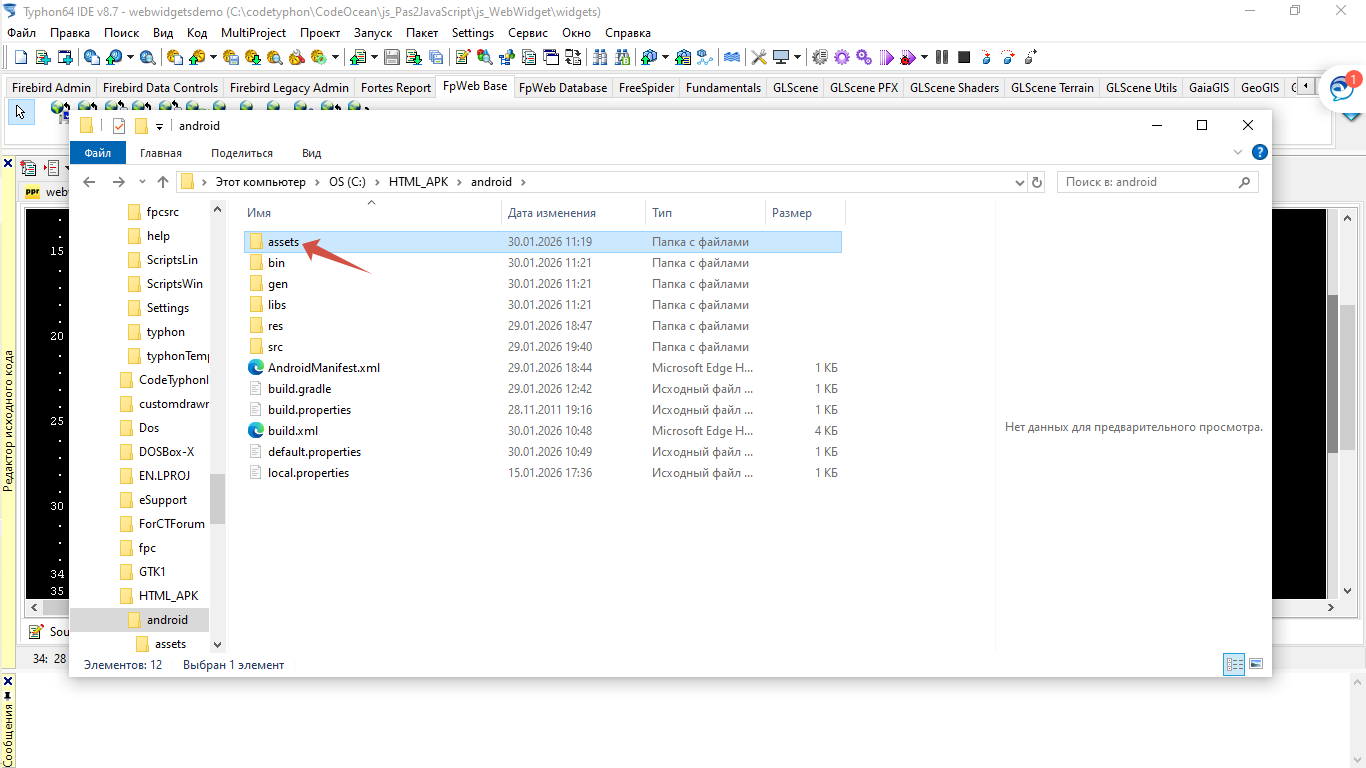Click the wrench and screwdriver tools icon
Image resolution: width=1366 pixels, height=768 pixels.
[759, 57]
